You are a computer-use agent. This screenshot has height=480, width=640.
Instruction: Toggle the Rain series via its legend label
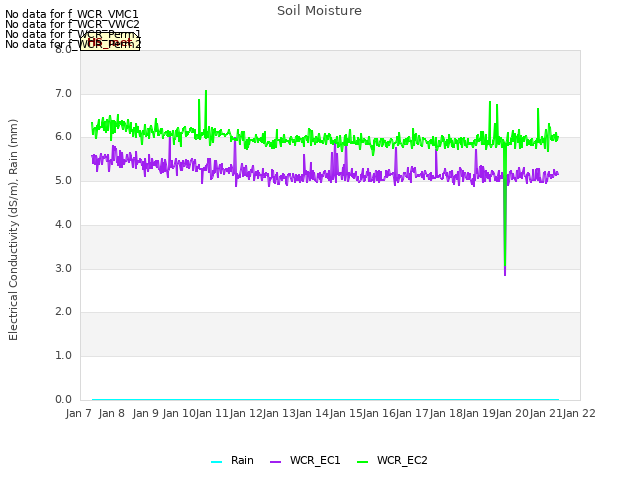point(242,460)
